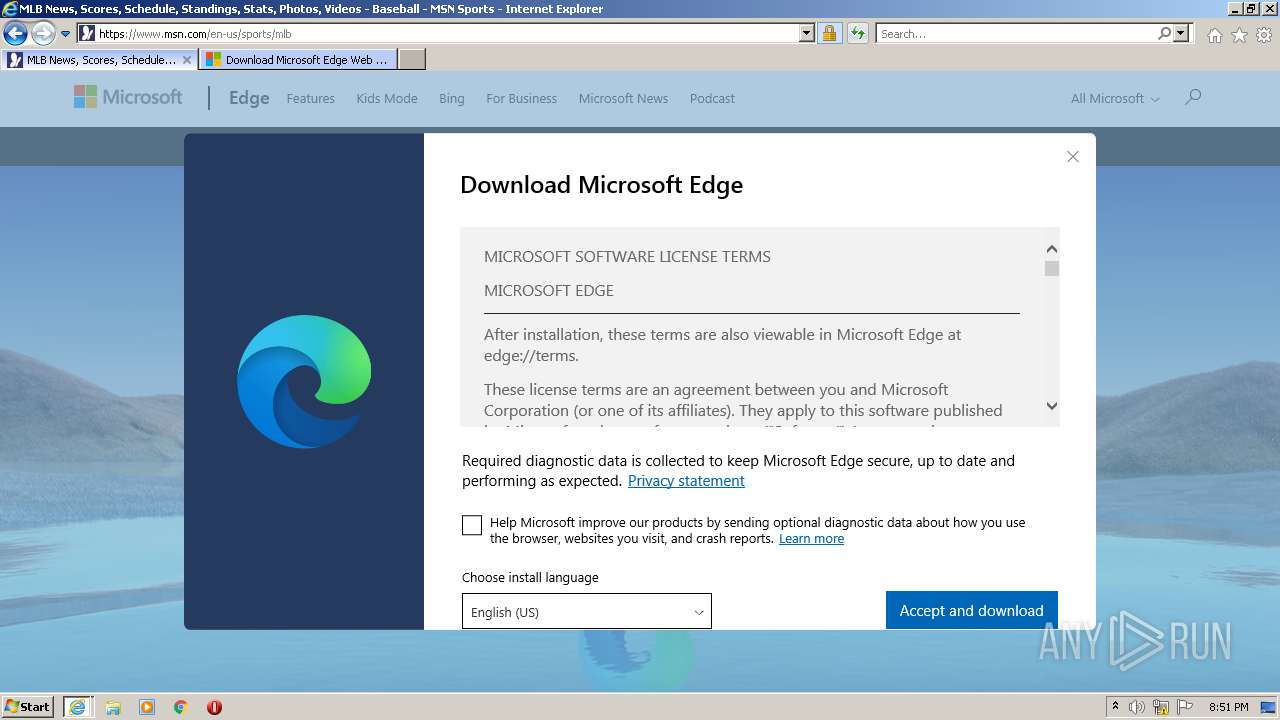This screenshot has width=1280, height=720.
Task: Click the Windows Start button
Action: (x=28, y=707)
